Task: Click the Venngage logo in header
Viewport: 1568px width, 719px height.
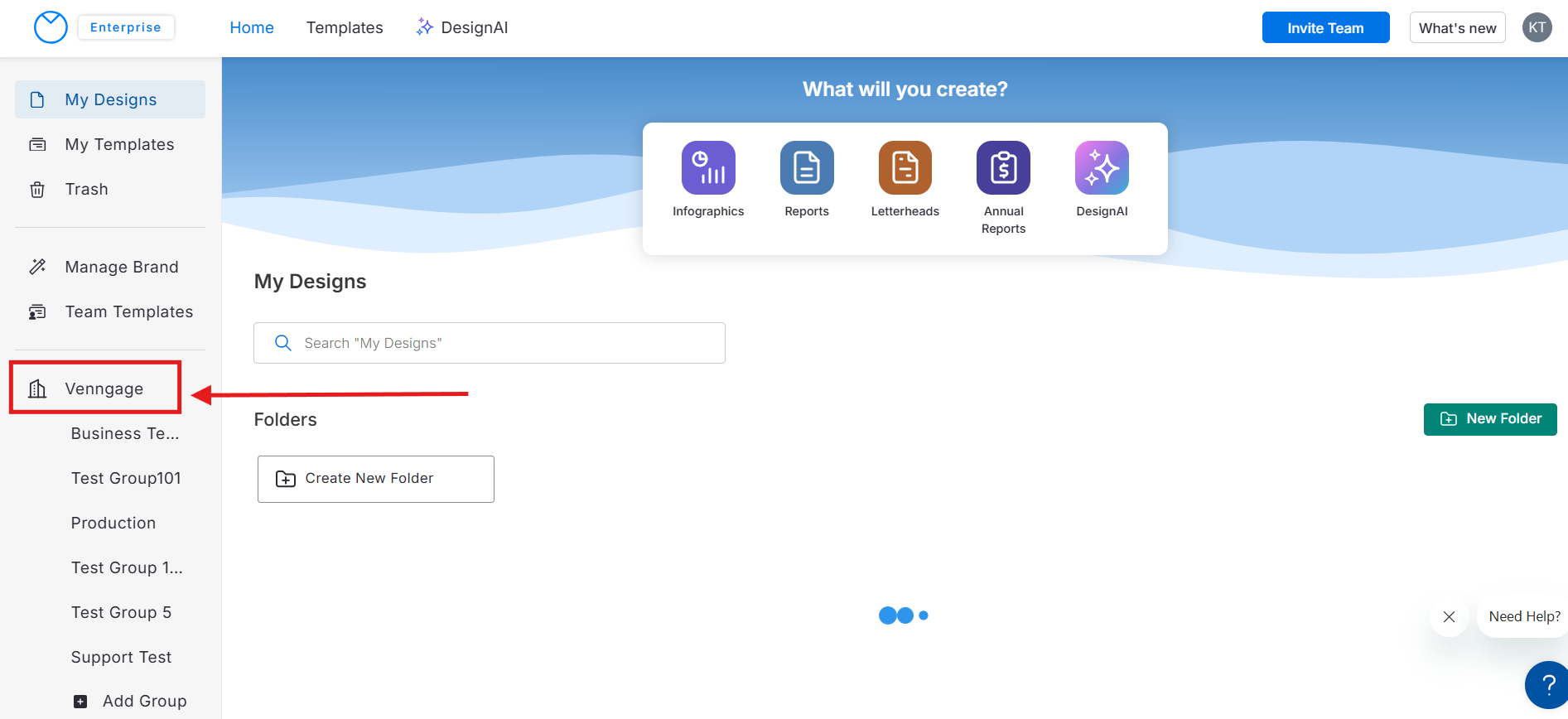Action: click(51, 27)
